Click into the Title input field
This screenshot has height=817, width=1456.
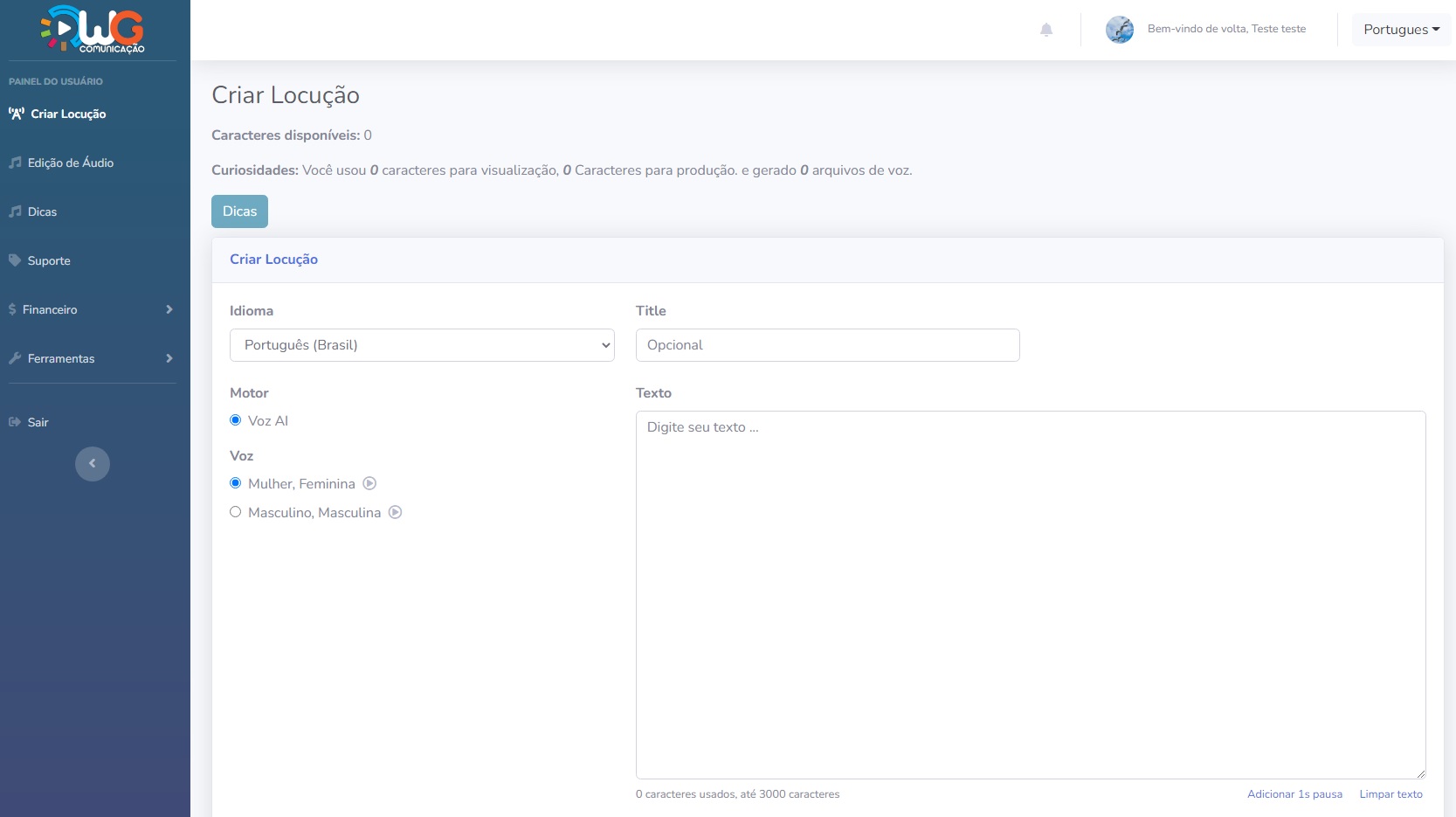coord(827,345)
